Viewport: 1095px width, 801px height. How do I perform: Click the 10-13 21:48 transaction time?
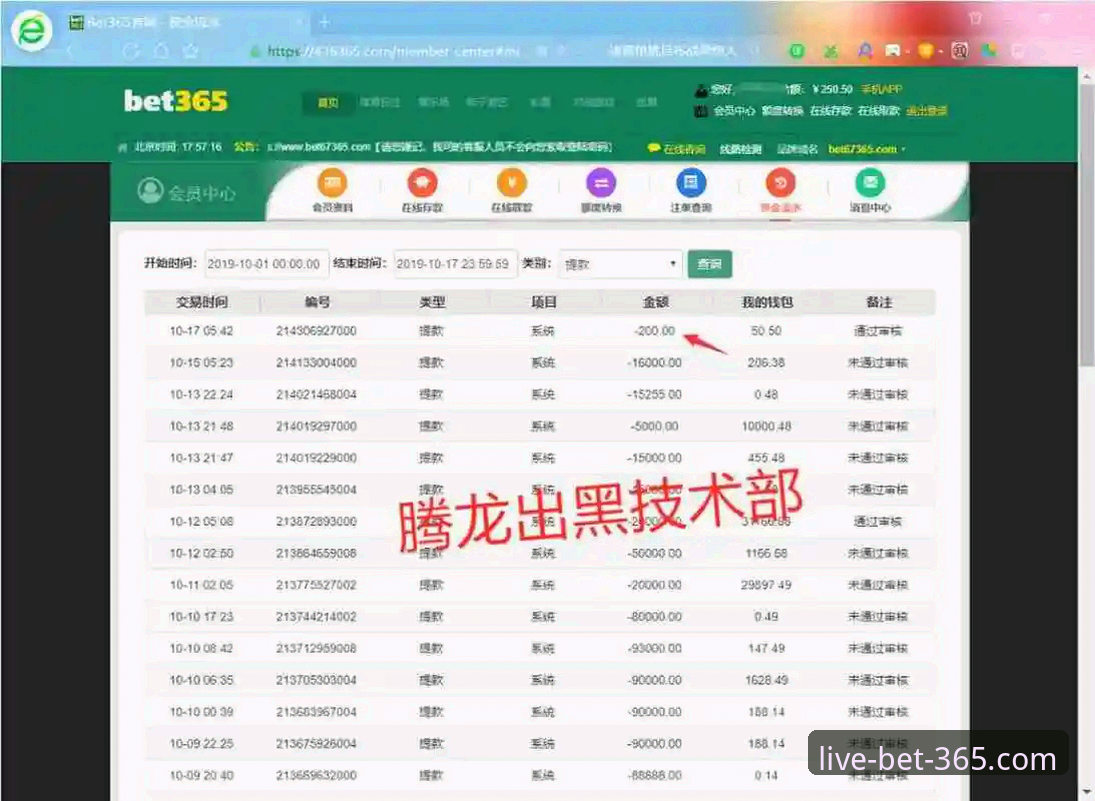coord(202,426)
